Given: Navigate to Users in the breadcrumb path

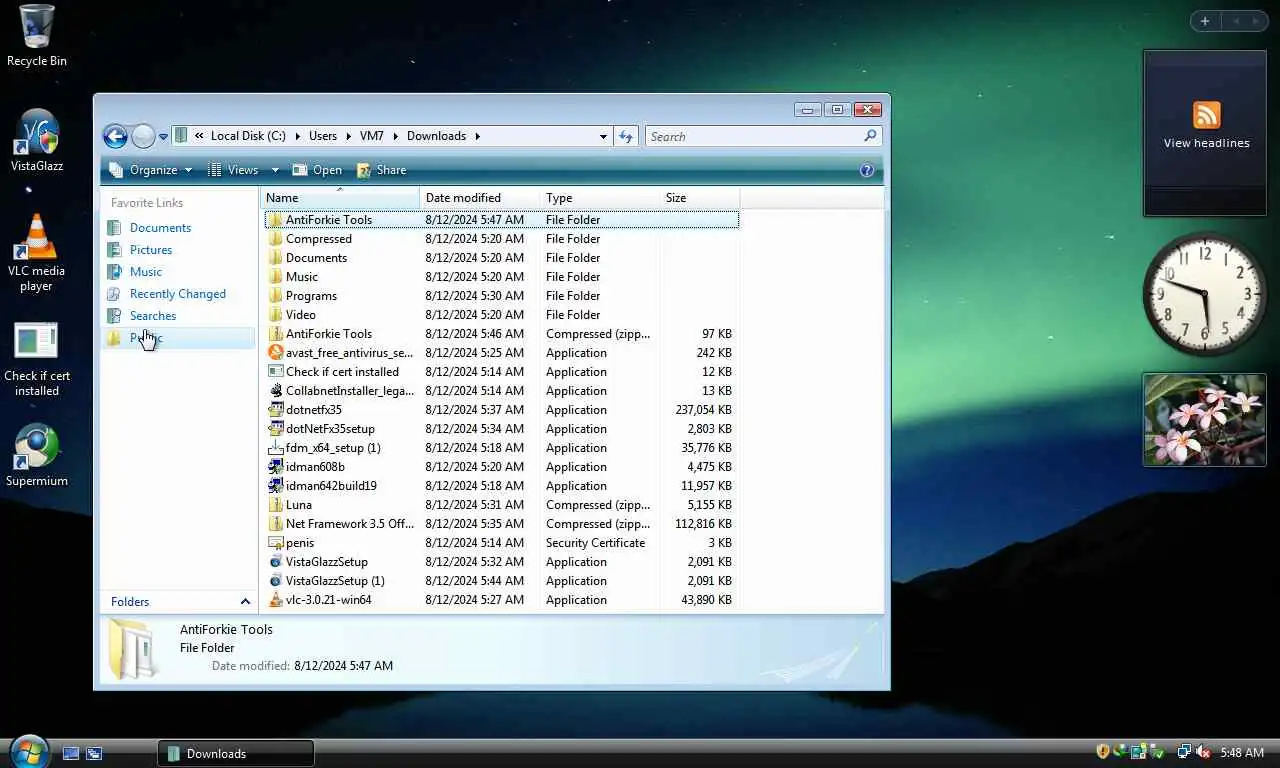Looking at the screenshot, I should click(323, 136).
